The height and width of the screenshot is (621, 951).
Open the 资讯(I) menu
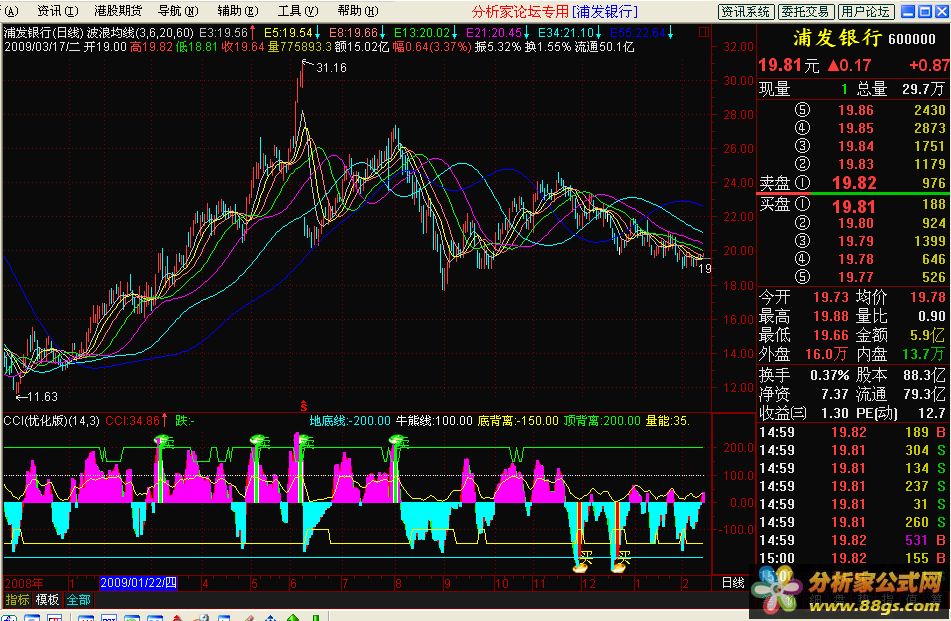pyautogui.click(x=57, y=11)
